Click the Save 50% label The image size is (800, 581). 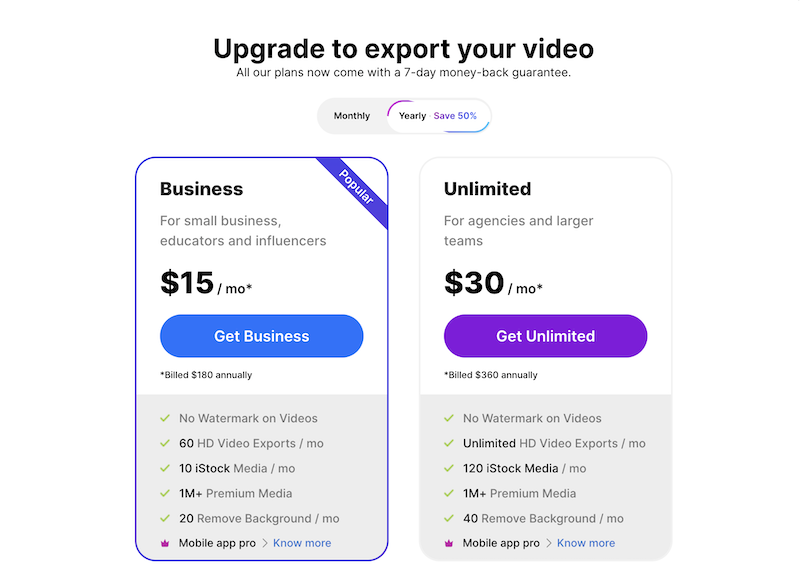click(455, 116)
